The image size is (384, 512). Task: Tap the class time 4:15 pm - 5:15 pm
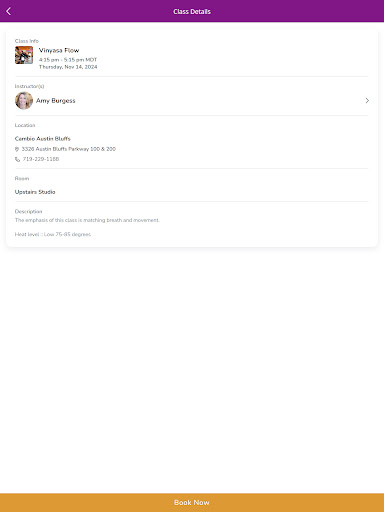[x=68, y=60]
